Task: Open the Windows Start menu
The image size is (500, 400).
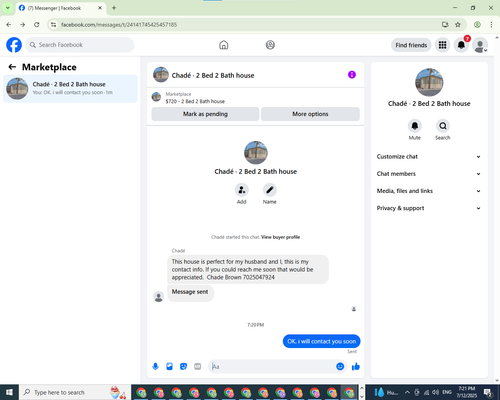Action: point(9,392)
